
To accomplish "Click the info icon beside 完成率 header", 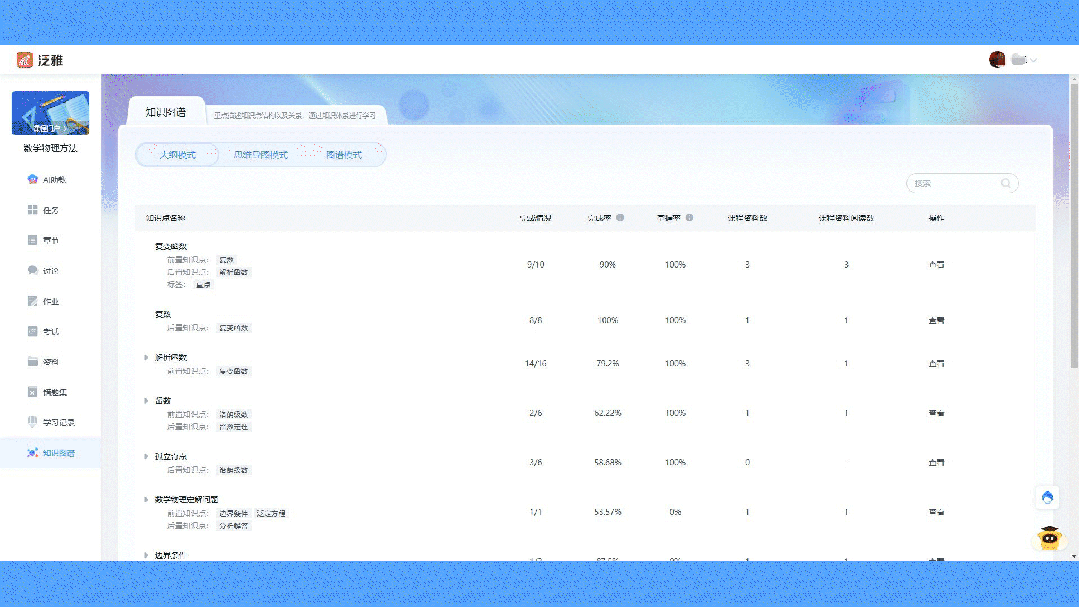I will click(x=621, y=218).
